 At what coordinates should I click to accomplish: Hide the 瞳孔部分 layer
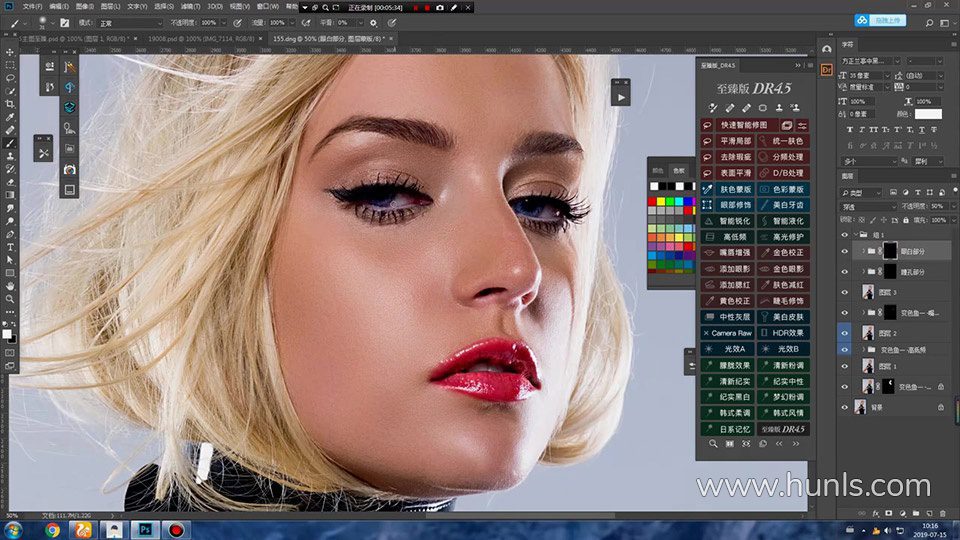click(845, 272)
